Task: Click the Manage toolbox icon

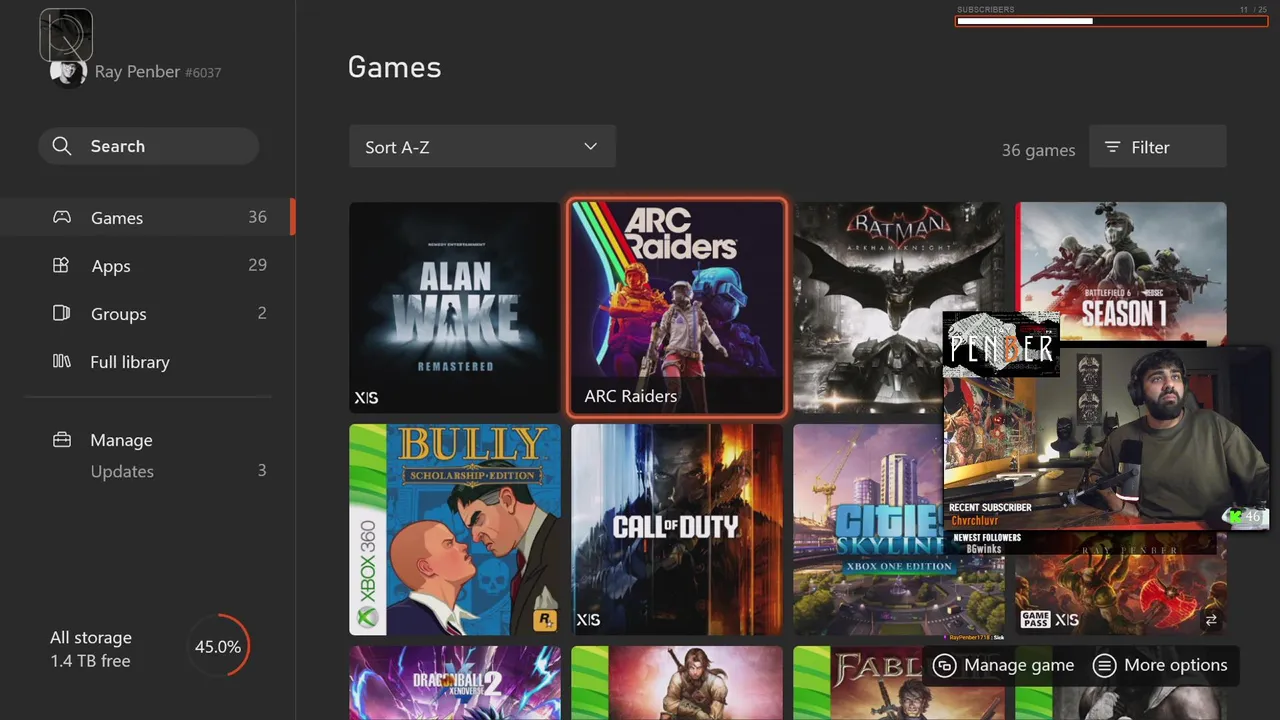Action: [x=61, y=439]
